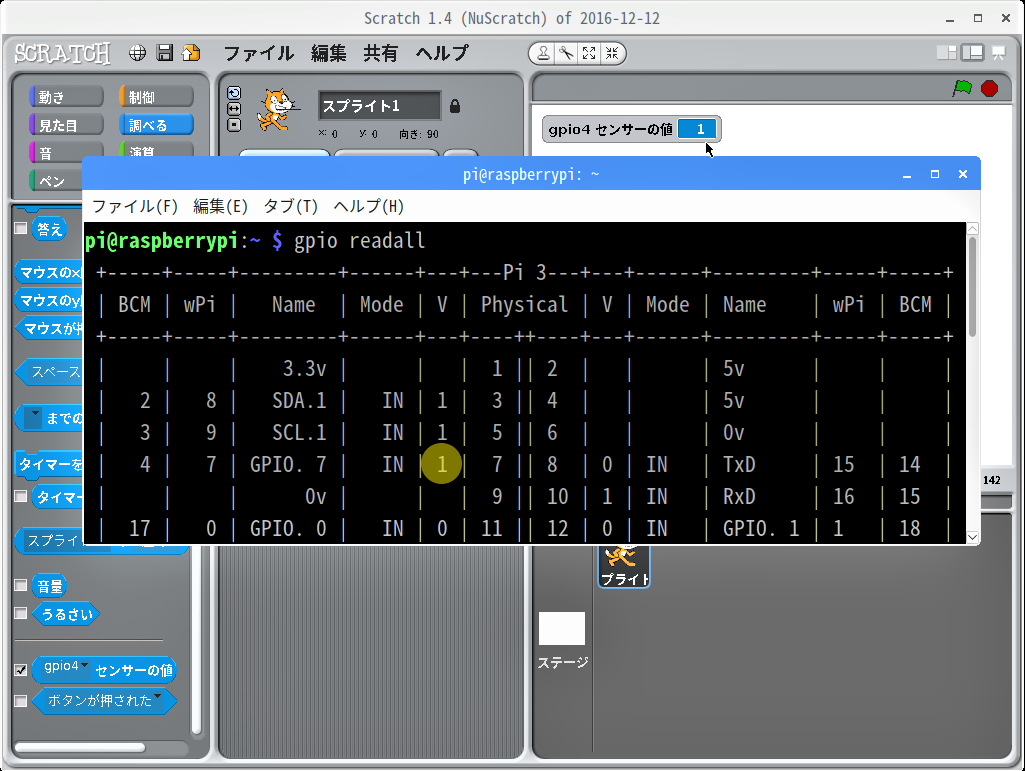
Task: Open the ヘルプ menu in Scratch
Action: (x=443, y=53)
